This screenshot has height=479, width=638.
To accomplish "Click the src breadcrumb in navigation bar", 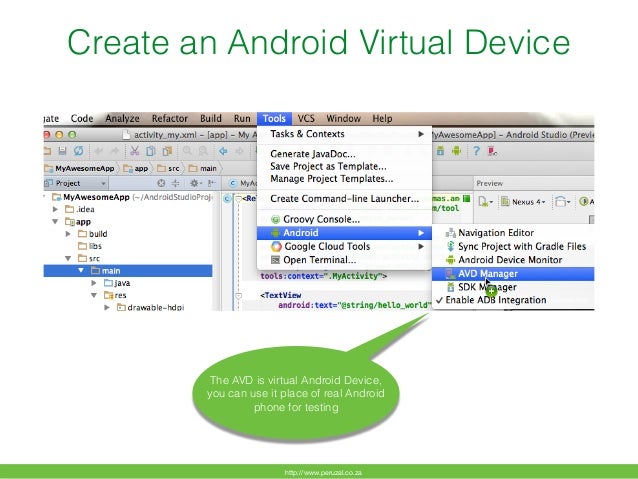I will 168,168.
